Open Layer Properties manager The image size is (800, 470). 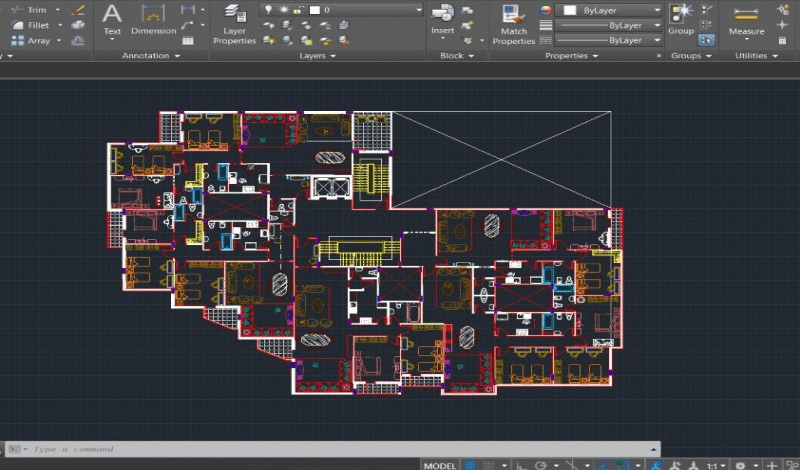(235, 24)
